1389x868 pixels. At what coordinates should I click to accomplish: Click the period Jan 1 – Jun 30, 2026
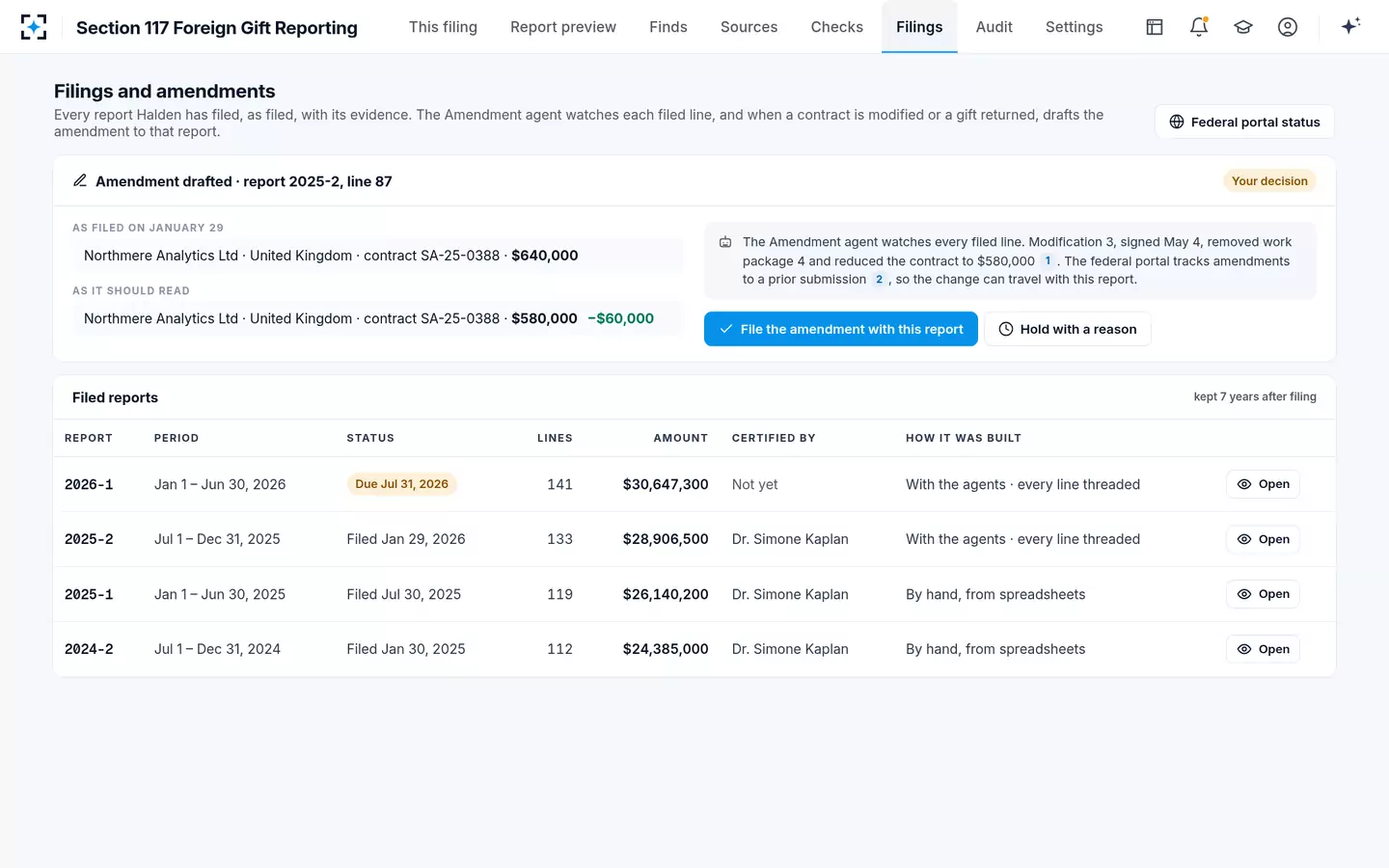click(220, 484)
